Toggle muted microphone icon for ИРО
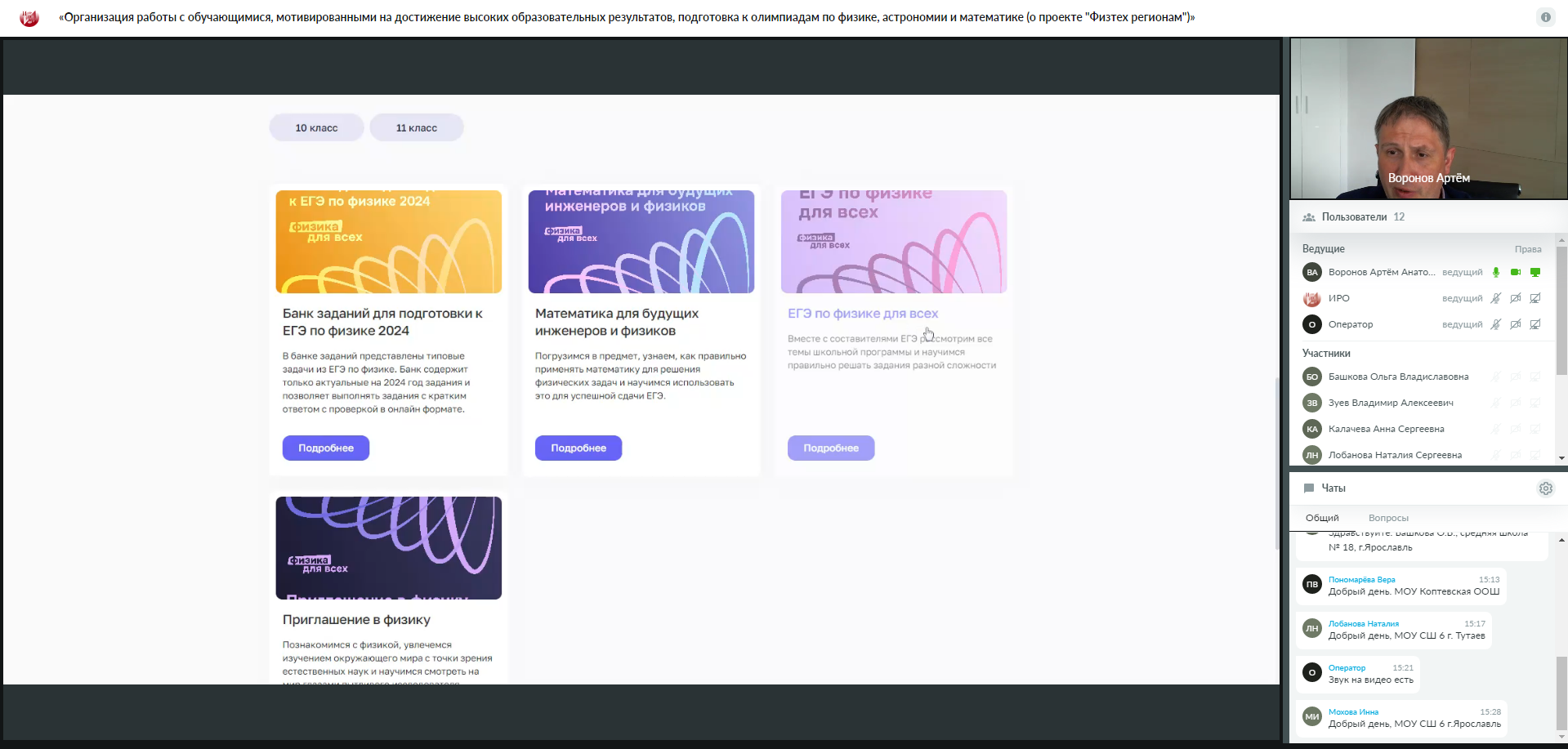The image size is (1568, 749). [x=1496, y=299]
